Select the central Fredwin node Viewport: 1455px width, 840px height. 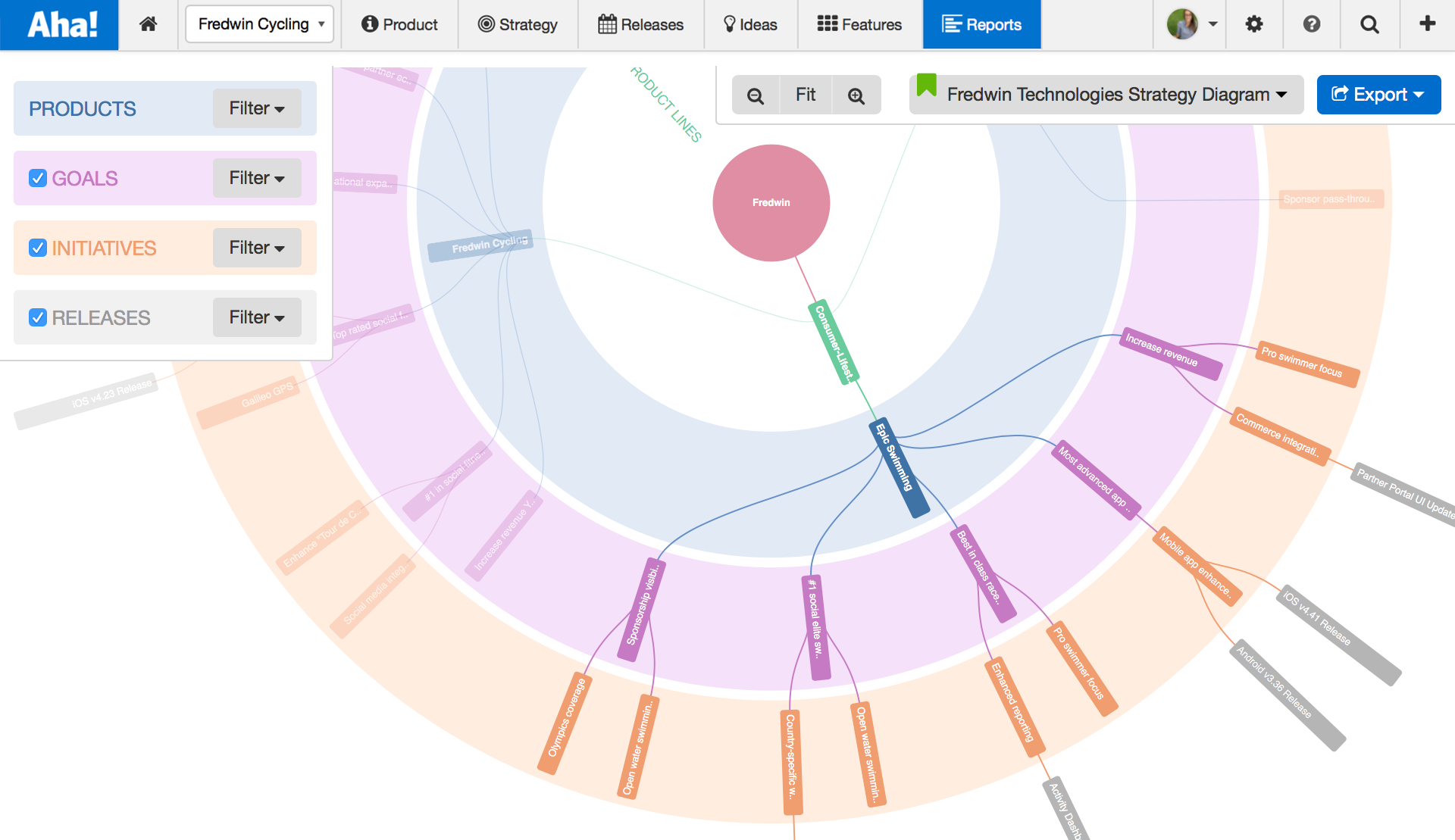[771, 202]
